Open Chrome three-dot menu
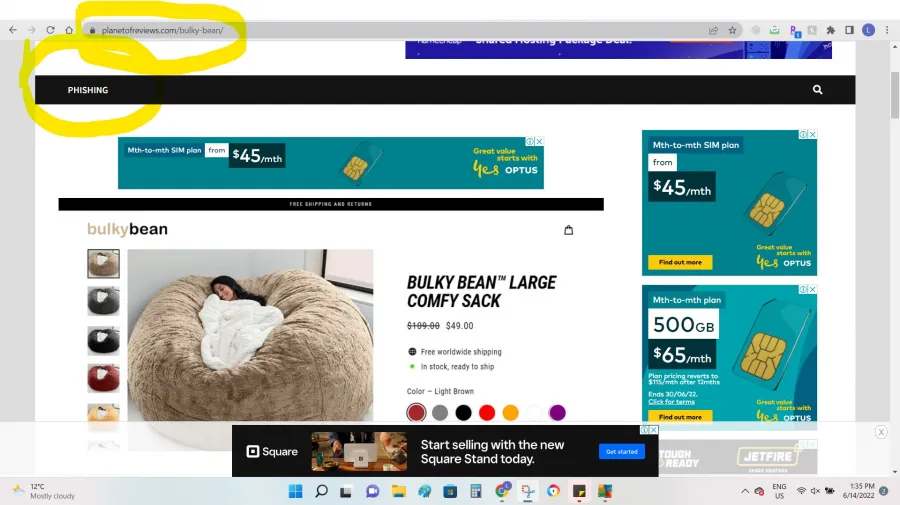This screenshot has width=900, height=505. point(887,30)
